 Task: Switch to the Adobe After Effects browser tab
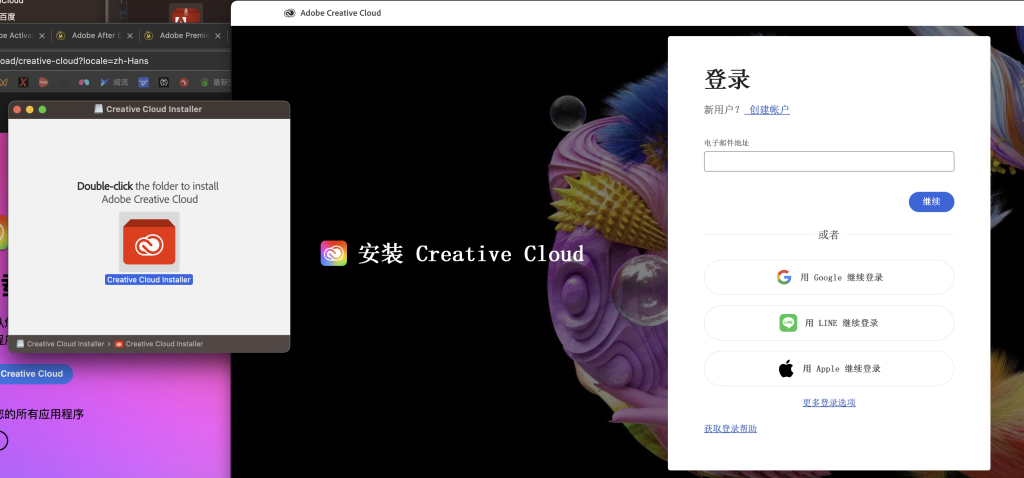click(x=95, y=35)
